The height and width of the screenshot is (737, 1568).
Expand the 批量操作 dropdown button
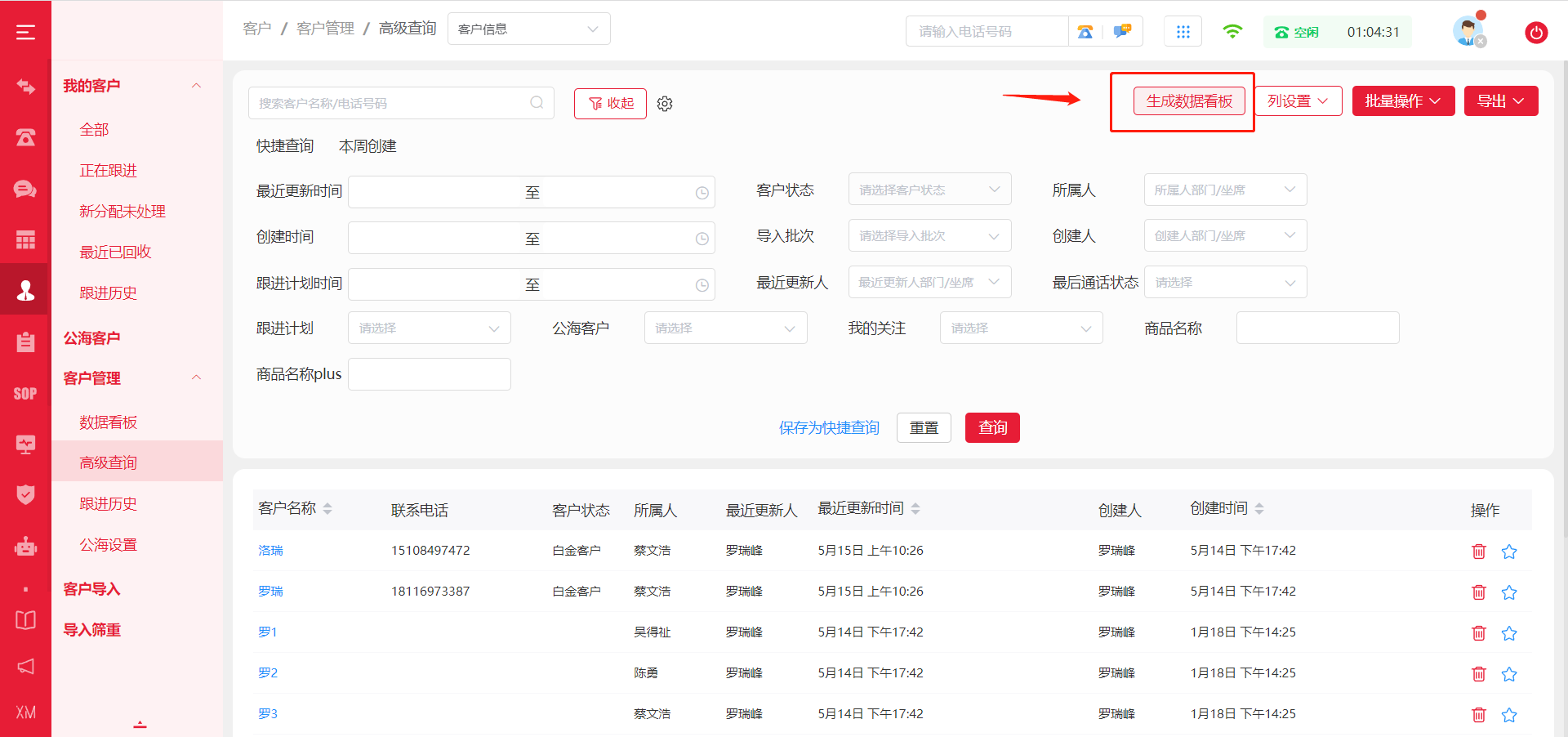[x=1402, y=101]
